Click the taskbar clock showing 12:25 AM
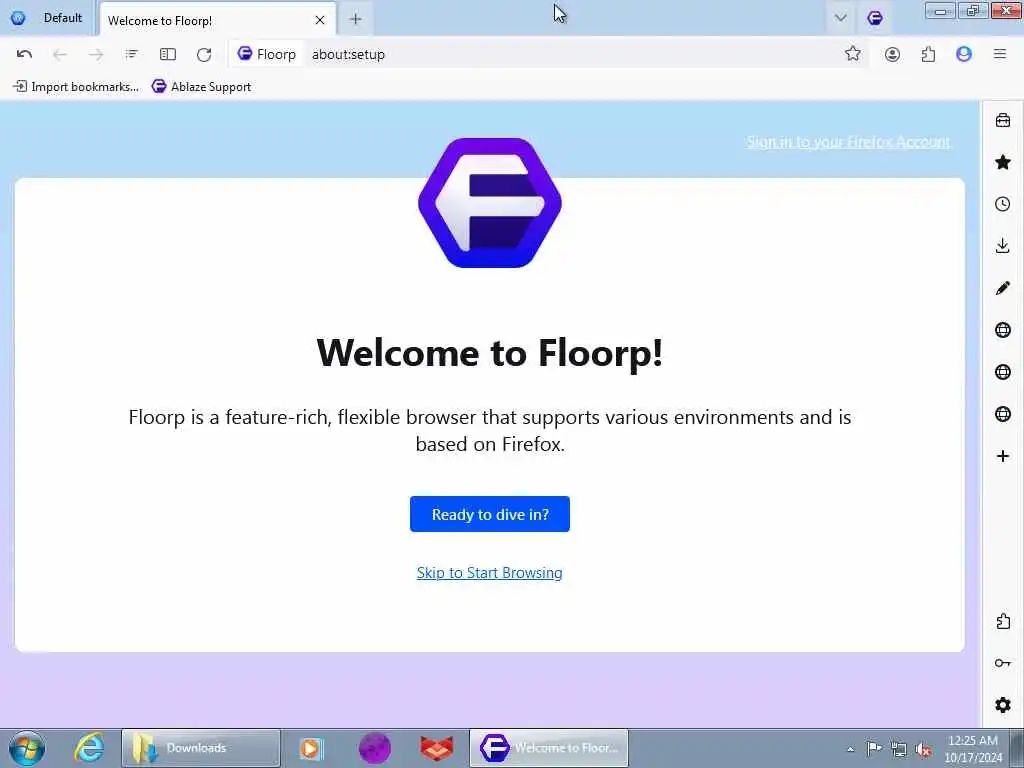Image resolution: width=1024 pixels, height=768 pixels. tap(972, 748)
